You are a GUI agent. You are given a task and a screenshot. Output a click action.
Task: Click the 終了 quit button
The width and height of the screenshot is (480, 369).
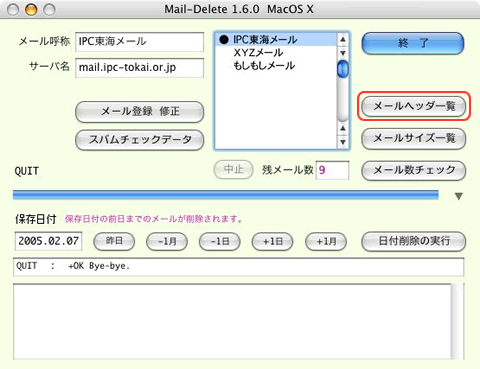pyautogui.click(x=413, y=43)
